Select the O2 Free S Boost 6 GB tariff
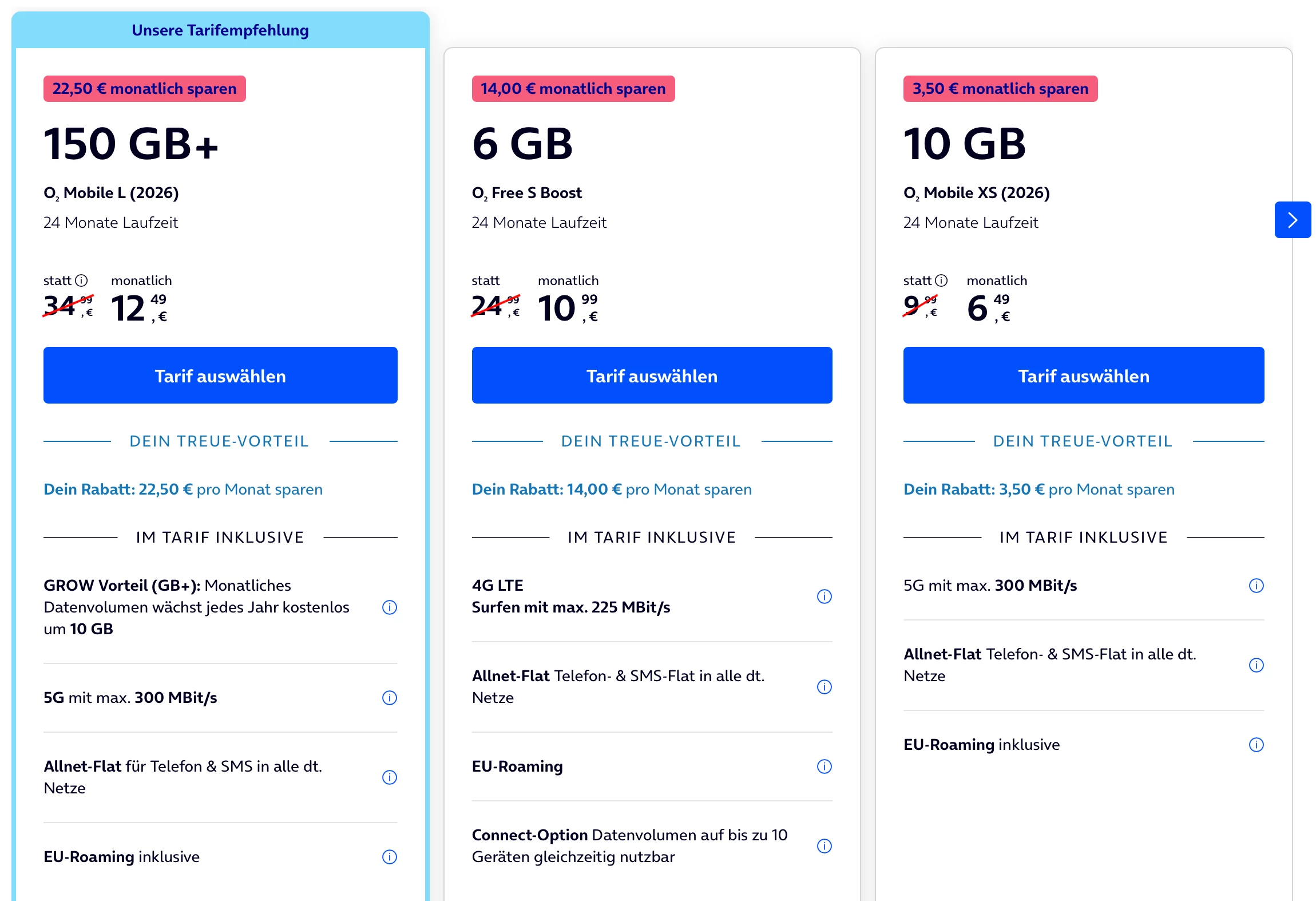The width and height of the screenshot is (1316, 901). point(652,376)
